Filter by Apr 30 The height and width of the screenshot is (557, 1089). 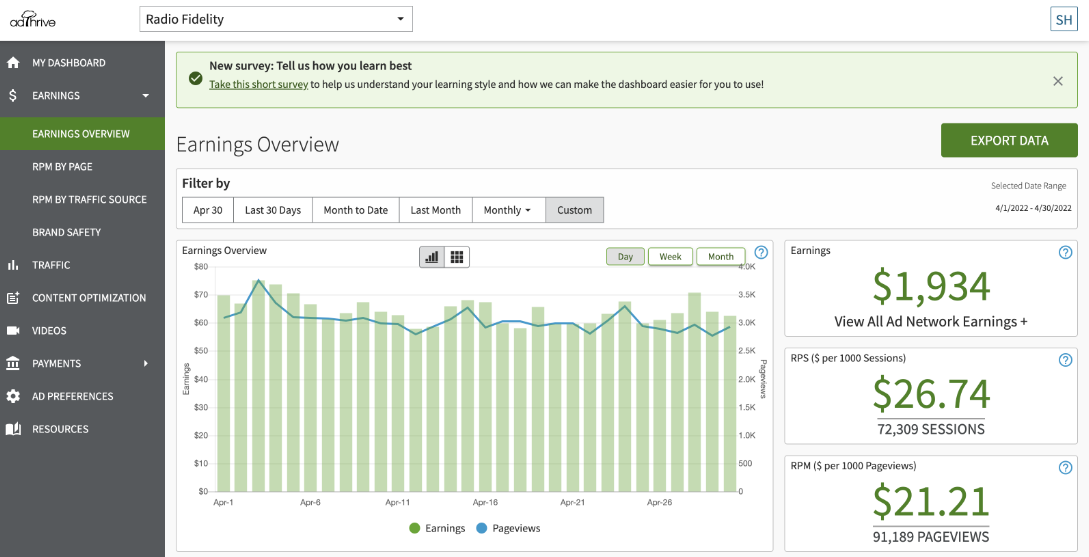pyautogui.click(x=208, y=210)
